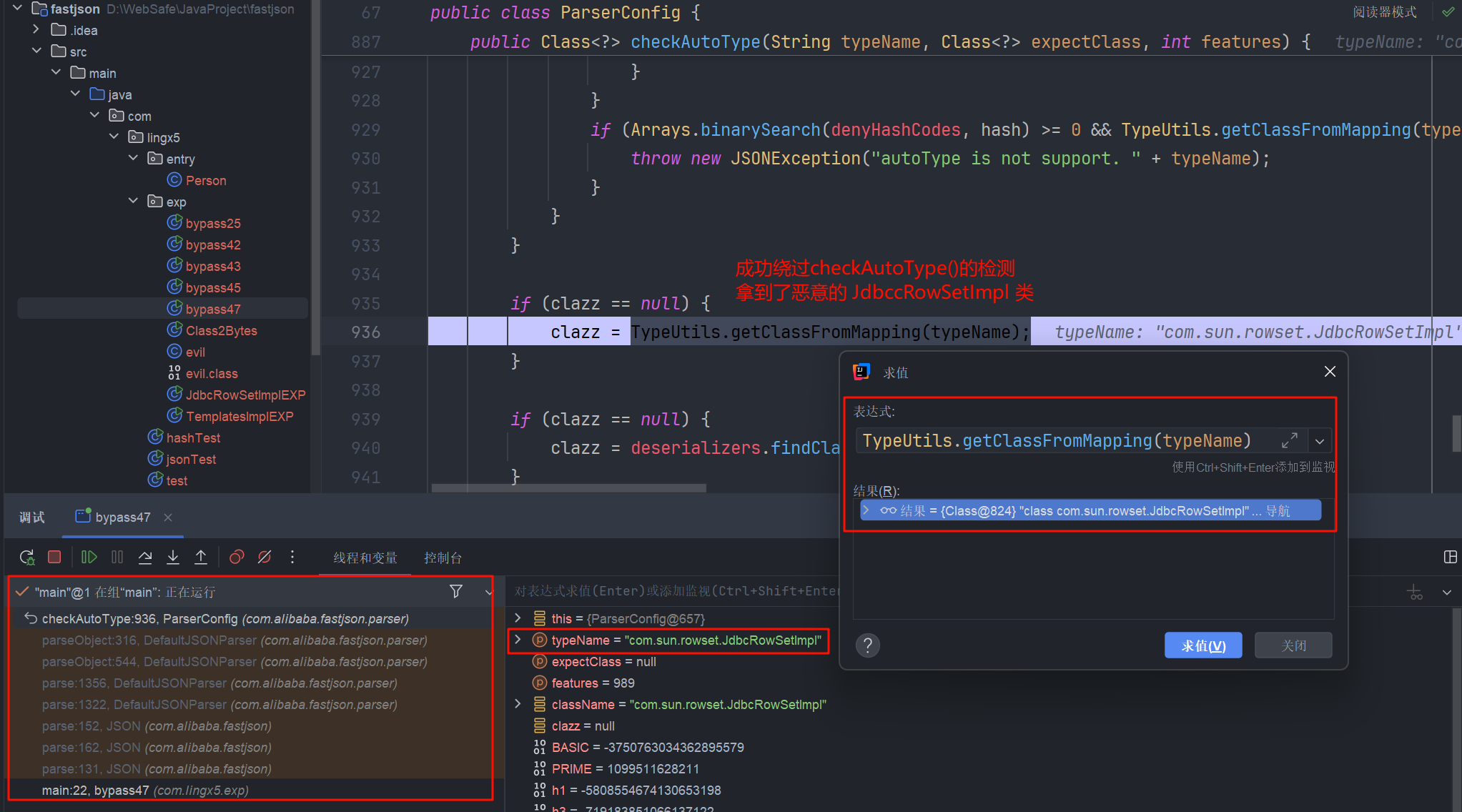Switch to the console tab
The height and width of the screenshot is (812, 1462).
tap(443, 558)
